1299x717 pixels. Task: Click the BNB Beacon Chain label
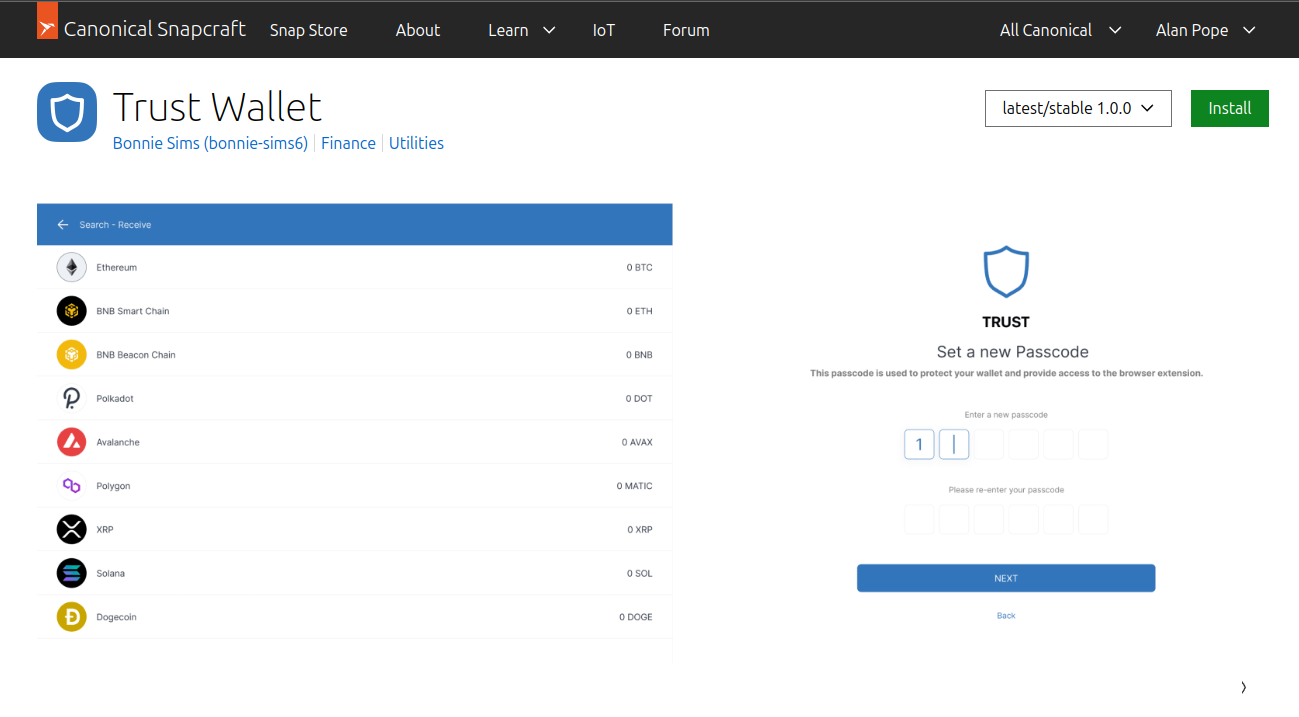point(136,355)
